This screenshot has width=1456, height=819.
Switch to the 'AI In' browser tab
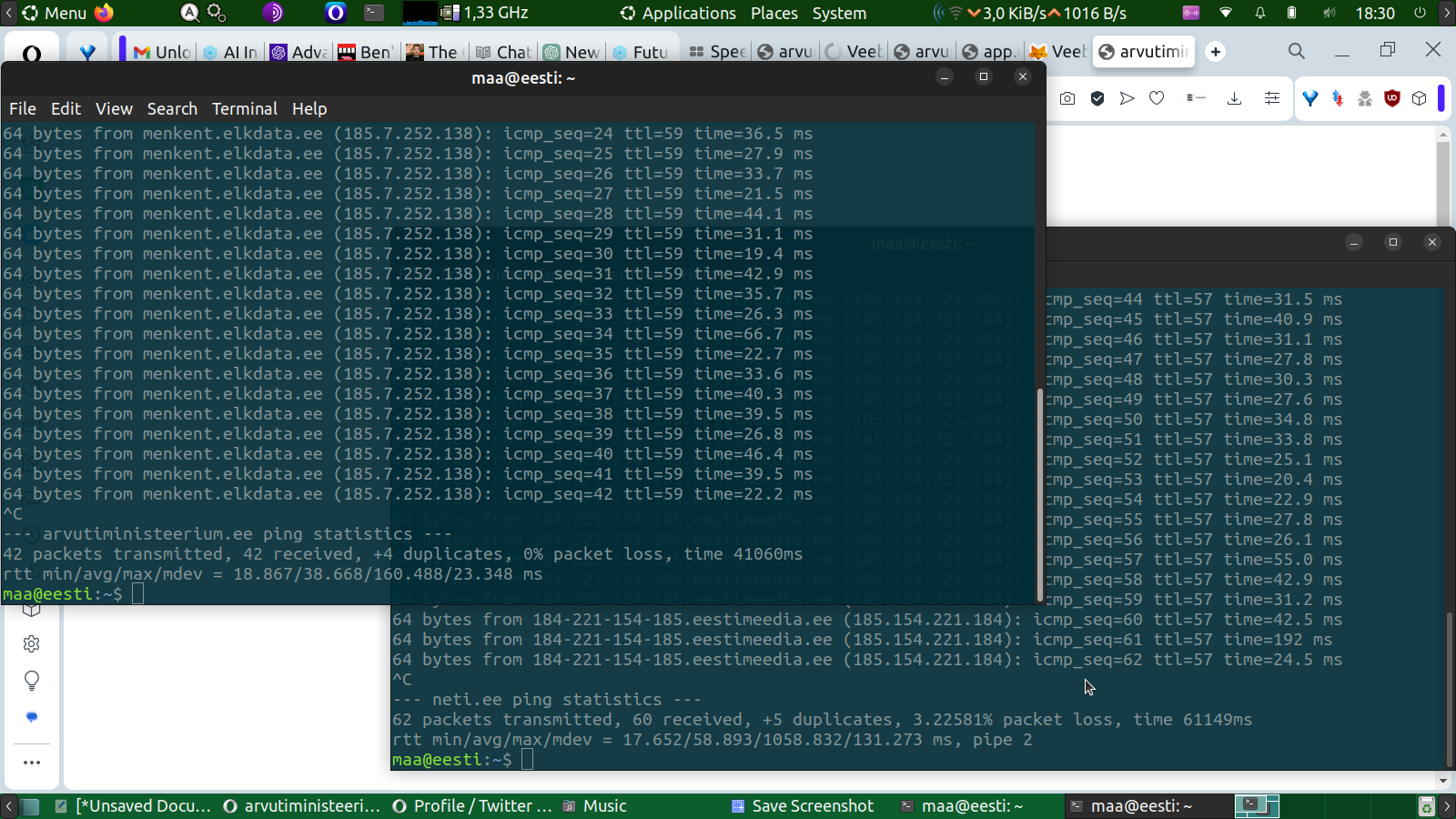coord(230,52)
